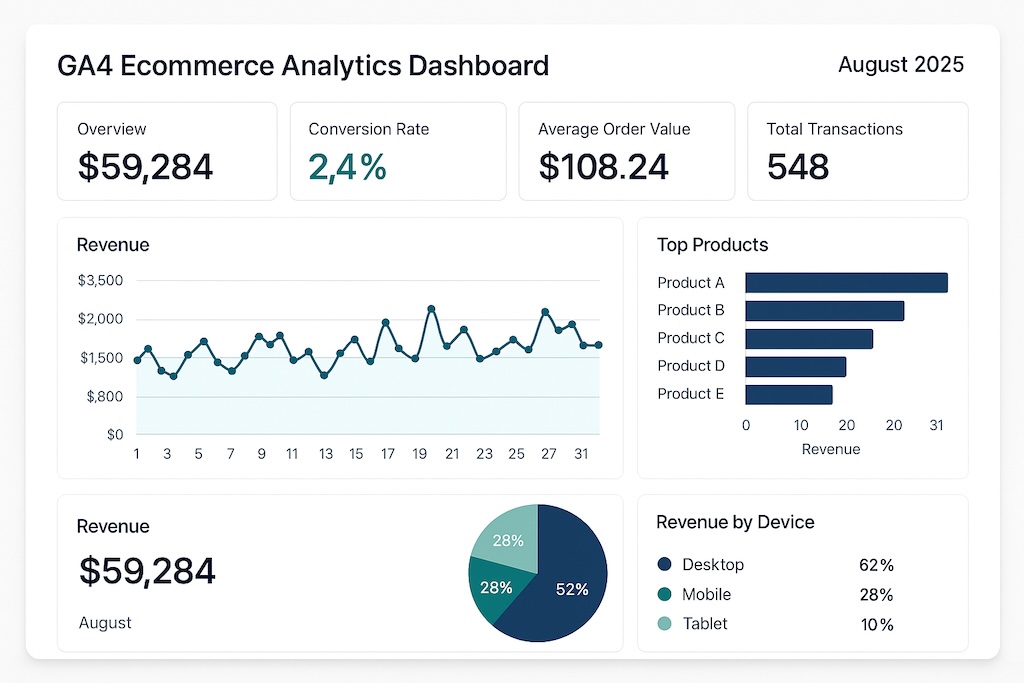Click the Total Transactions heading

tap(835, 129)
